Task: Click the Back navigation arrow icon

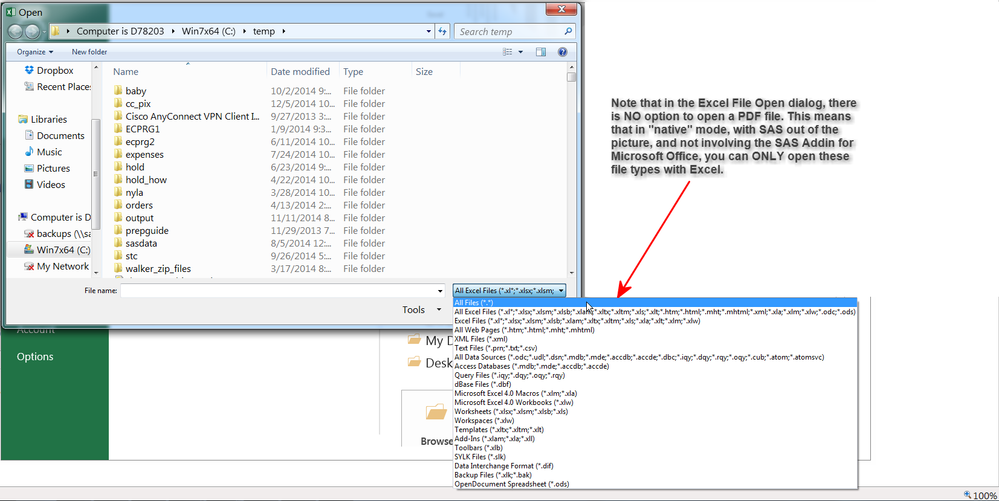Action: (15, 31)
